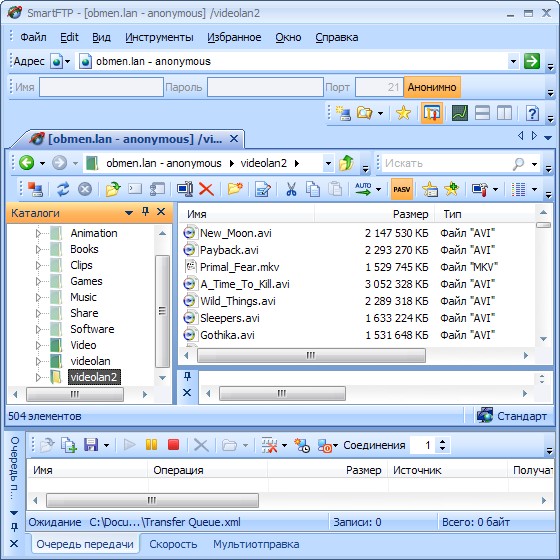Open the help question mark icon
The height and width of the screenshot is (560, 560).
pyautogui.click(x=532, y=113)
